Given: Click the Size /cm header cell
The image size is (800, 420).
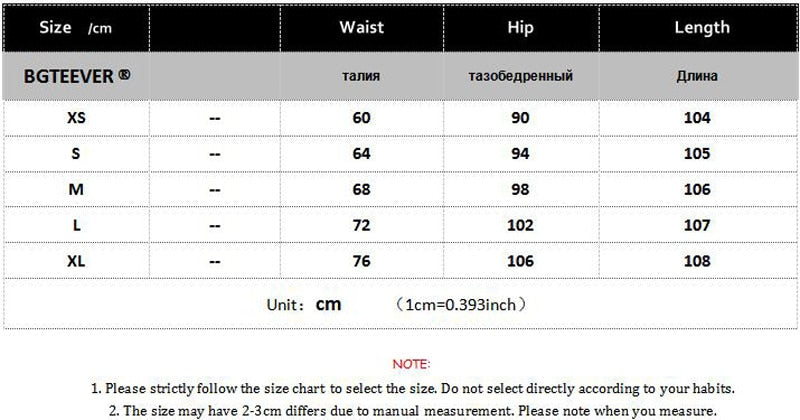Looking at the screenshot, I should pos(74,28).
